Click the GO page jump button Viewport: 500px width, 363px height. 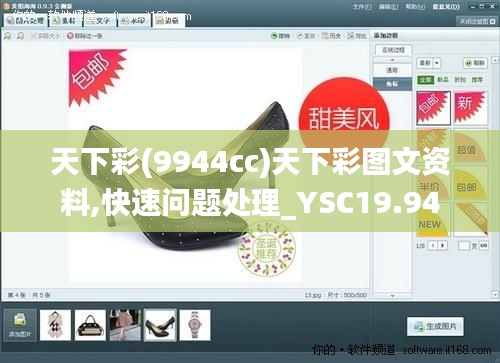[484, 246]
